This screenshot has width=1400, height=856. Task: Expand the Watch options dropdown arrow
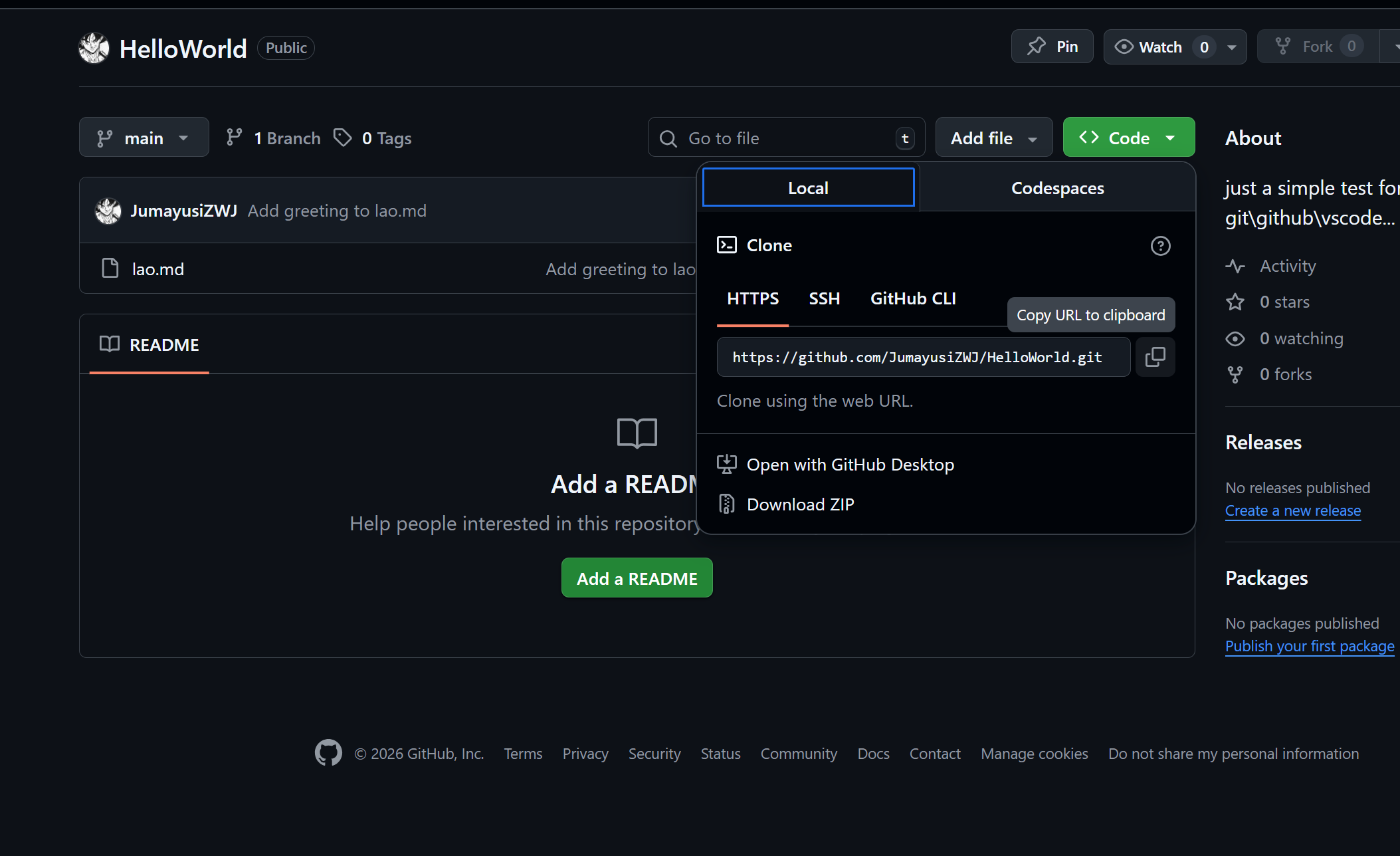pyautogui.click(x=1232, y=47)
